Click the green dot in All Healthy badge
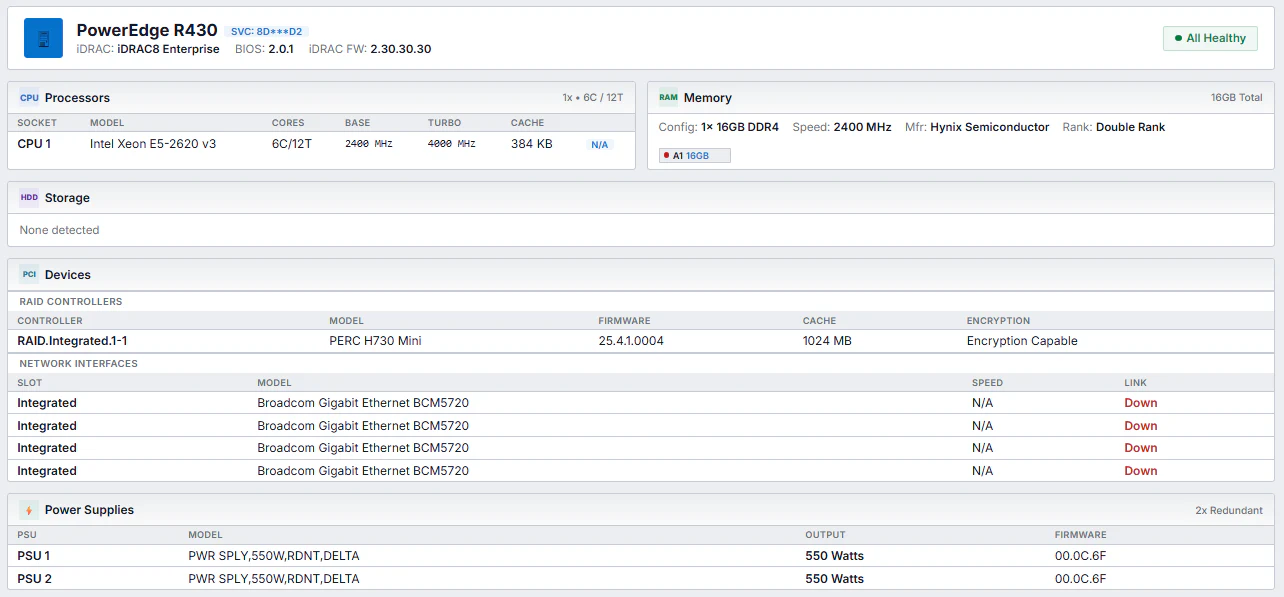The image size is (1284, 597). [x=1178, y=38]
